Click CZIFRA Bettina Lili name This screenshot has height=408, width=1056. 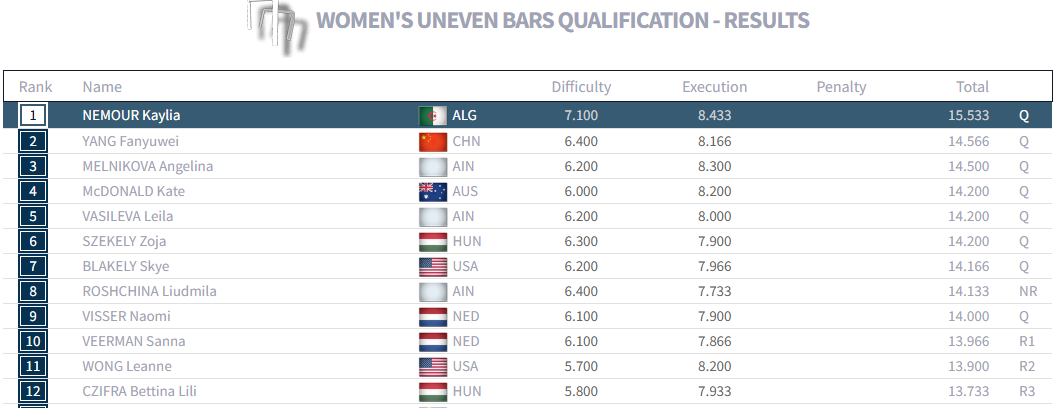139,392
